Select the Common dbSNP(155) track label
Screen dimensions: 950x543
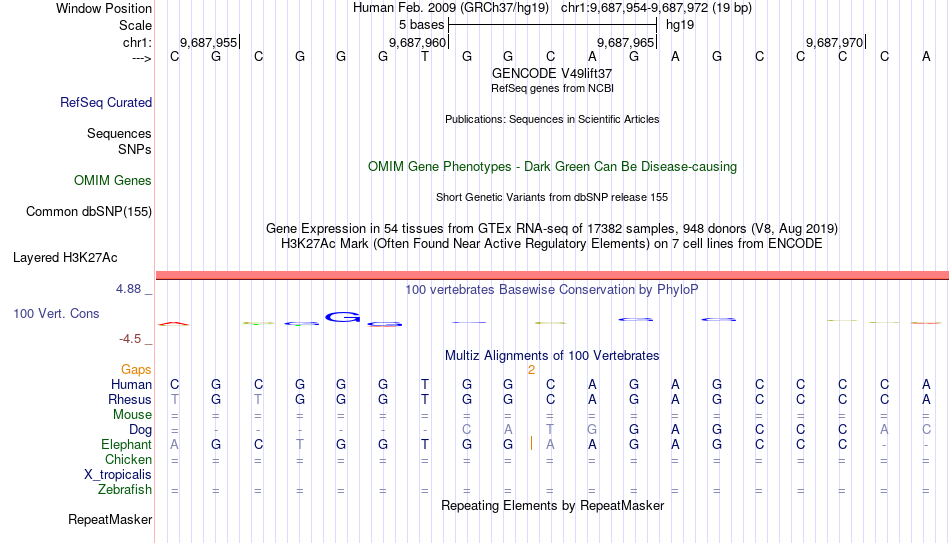point(88,212)
